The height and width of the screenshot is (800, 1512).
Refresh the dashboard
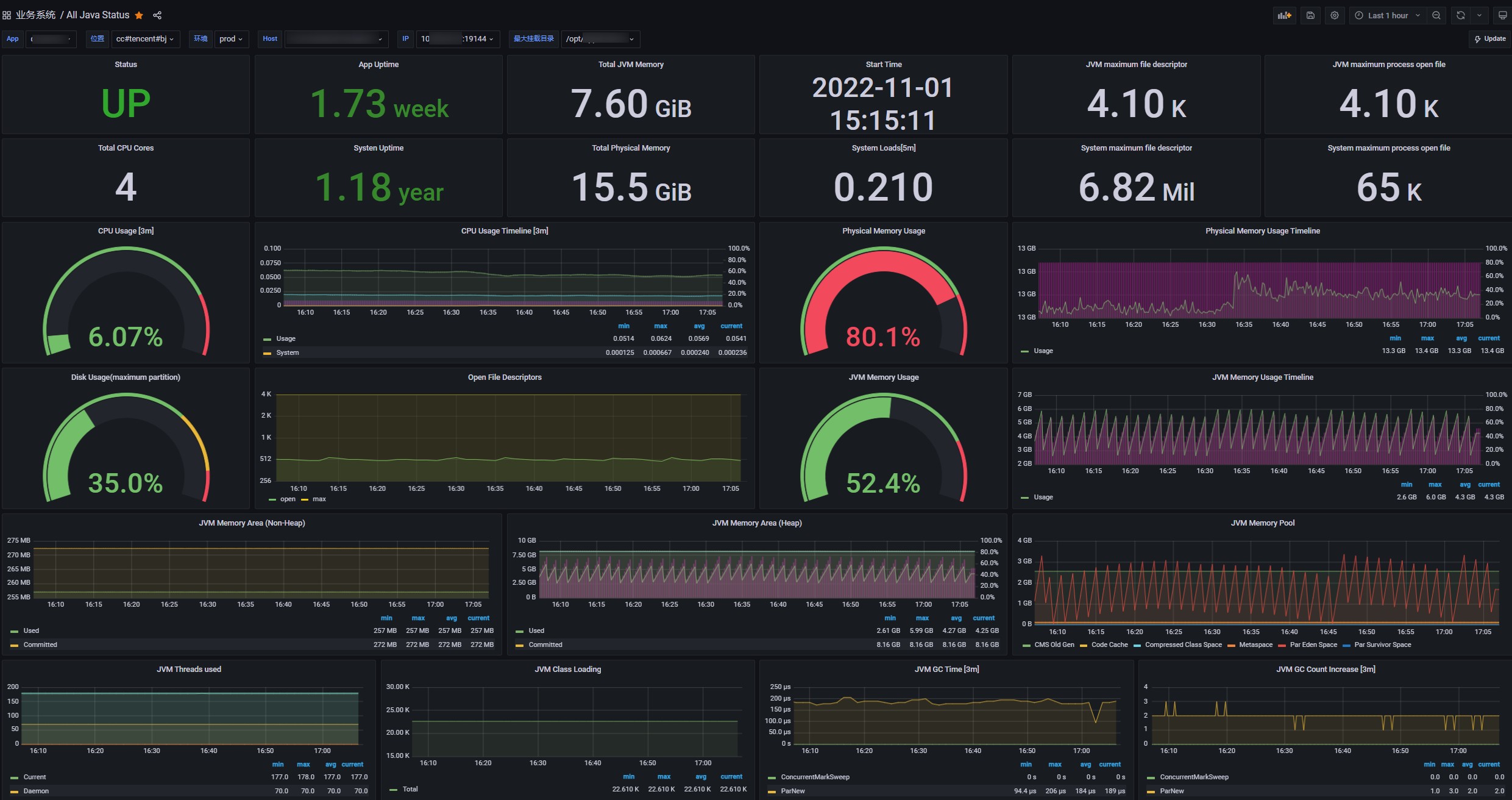[x=1461, y=16]
